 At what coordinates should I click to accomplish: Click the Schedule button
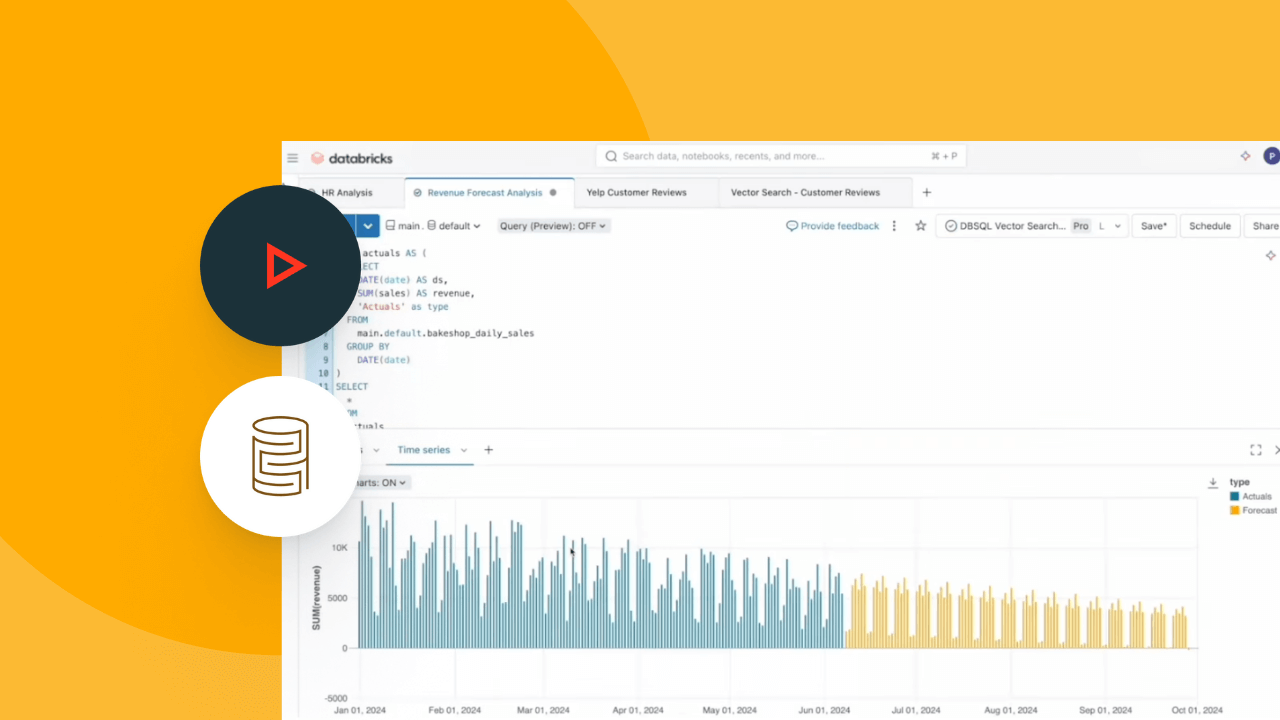tap(1209, 226)
